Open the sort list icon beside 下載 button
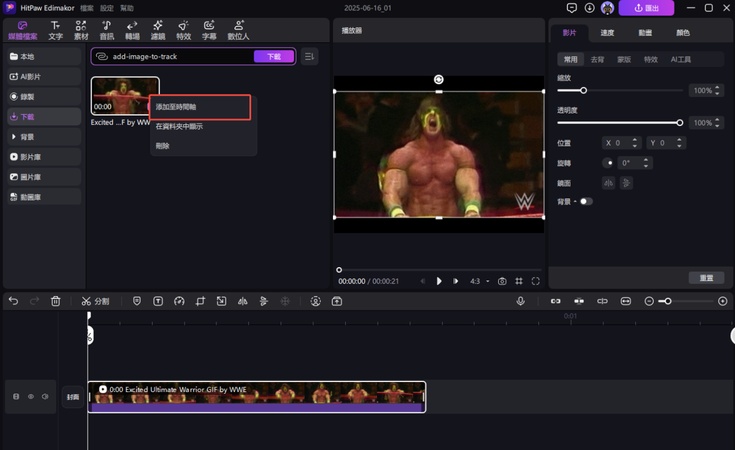 pyautogui.click(x=309, y=57)
